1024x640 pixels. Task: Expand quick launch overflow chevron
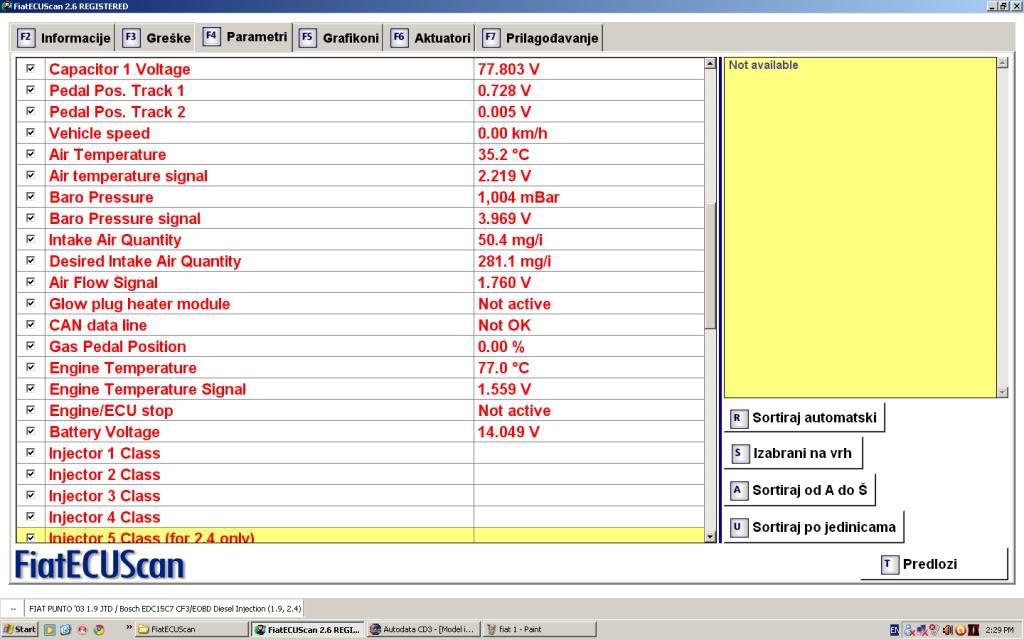pos(129,628)
